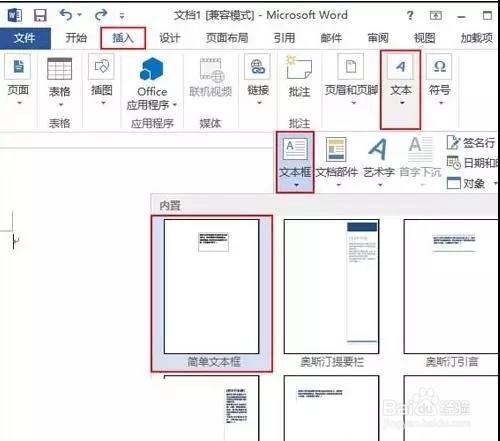Switch to the 开始 tab
Viewport: 500px width, 441px height.
point(76,38)
